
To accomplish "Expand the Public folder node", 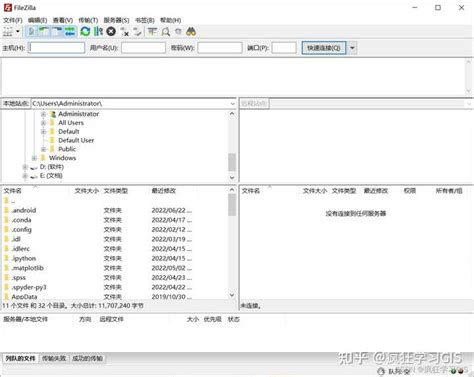I will [x=43, y=149].
